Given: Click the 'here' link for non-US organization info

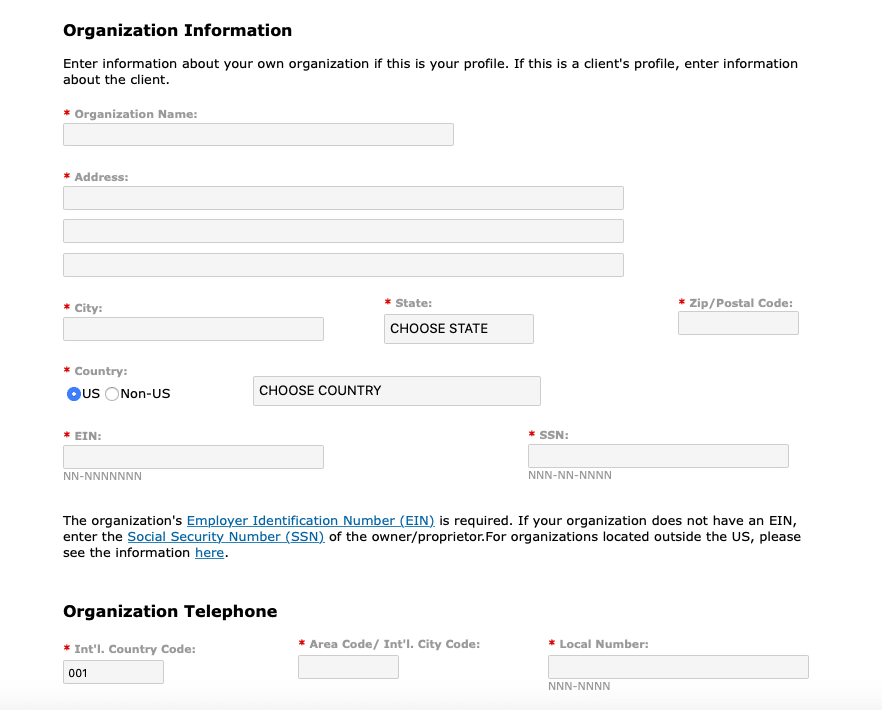Looking at the screenshot, I should (x=209, y=552).
